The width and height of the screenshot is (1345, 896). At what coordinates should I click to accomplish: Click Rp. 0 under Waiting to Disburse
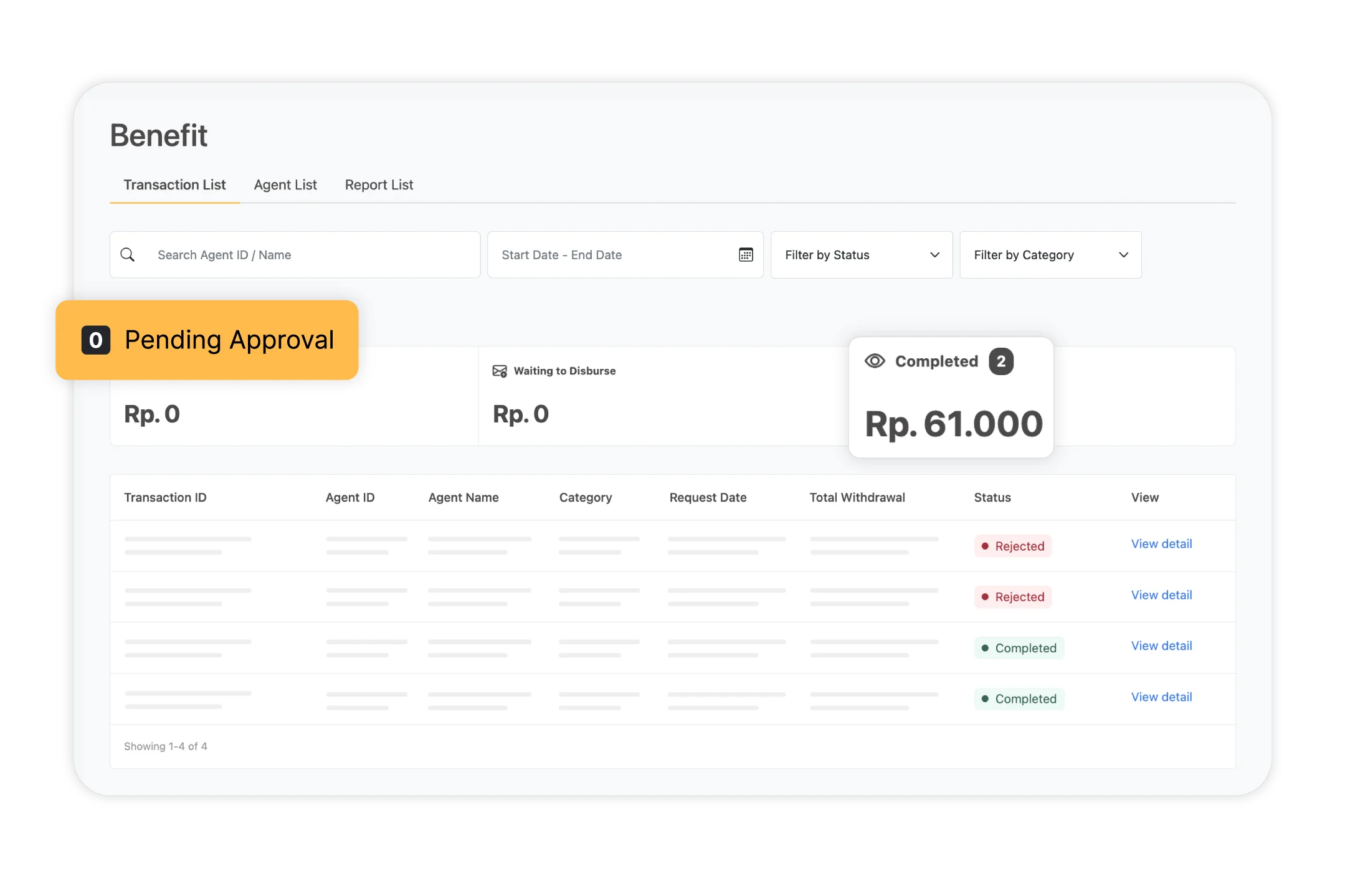click(521, 414)
